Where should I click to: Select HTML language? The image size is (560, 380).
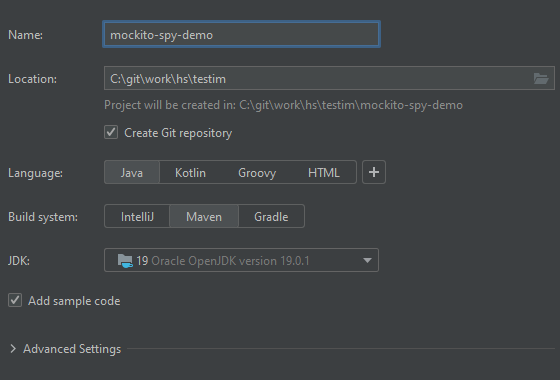[x=324, y=172]
